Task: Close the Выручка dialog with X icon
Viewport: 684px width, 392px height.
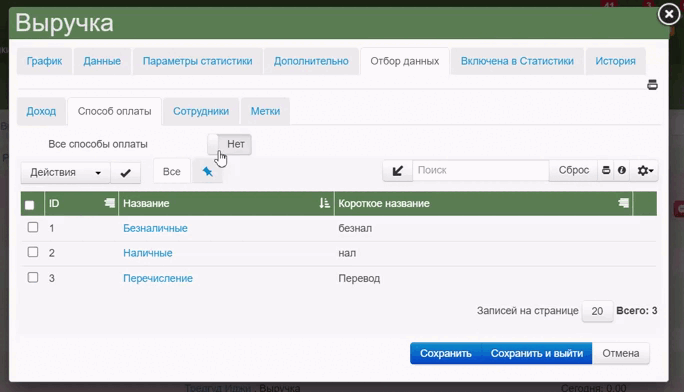Action: click(x=669, y=14)
